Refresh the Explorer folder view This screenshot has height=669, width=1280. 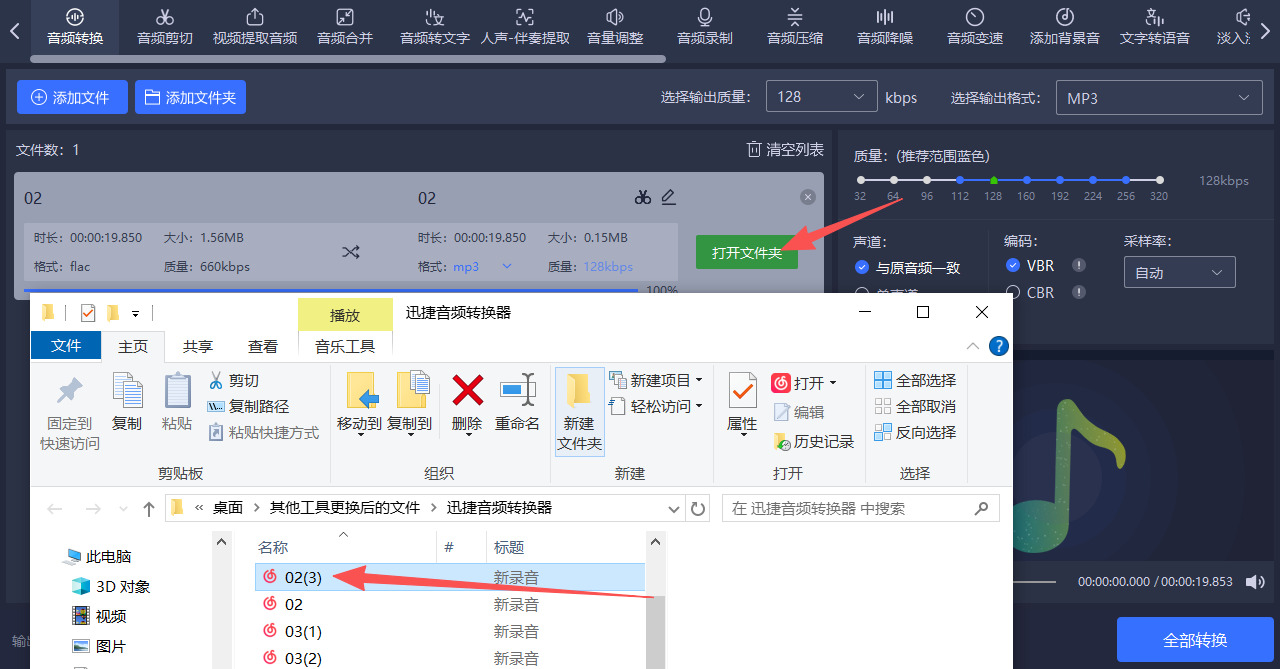pos(698,508)
